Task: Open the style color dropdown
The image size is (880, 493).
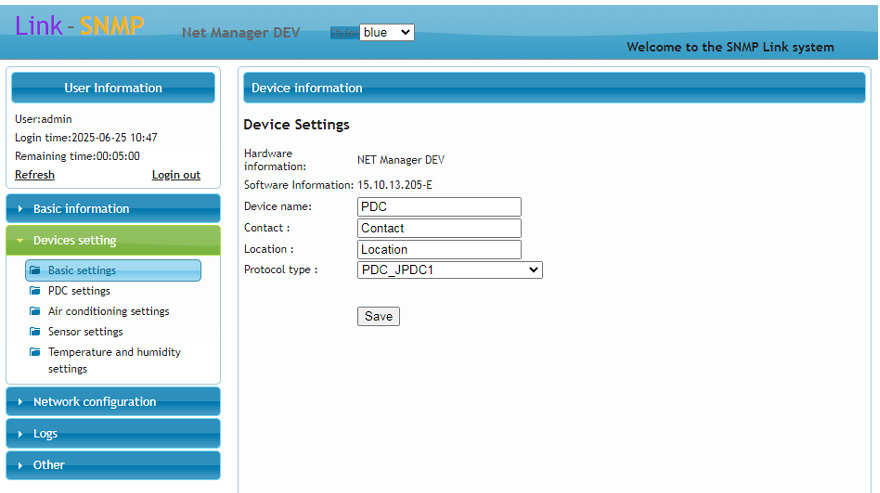Action: point(386,32)
